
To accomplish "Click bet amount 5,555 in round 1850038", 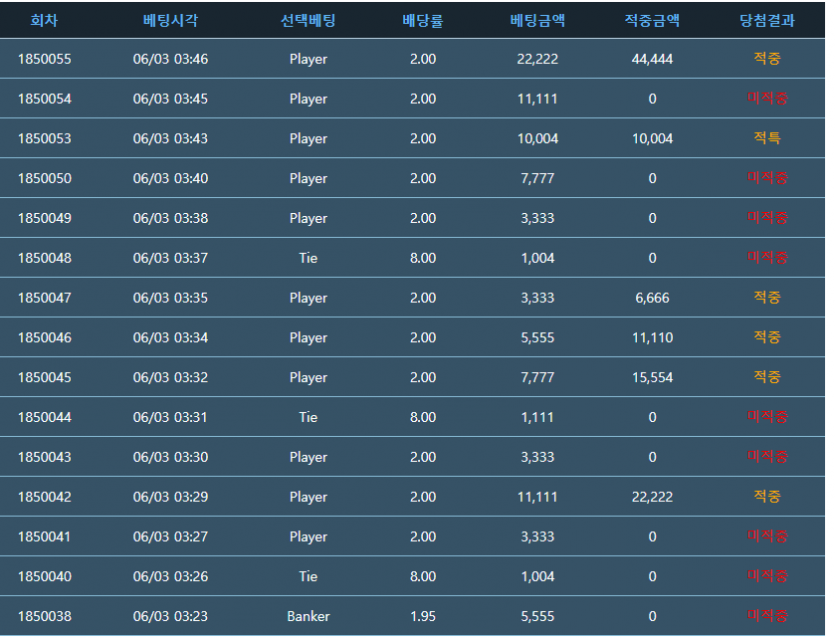I will tap(537, 616).
